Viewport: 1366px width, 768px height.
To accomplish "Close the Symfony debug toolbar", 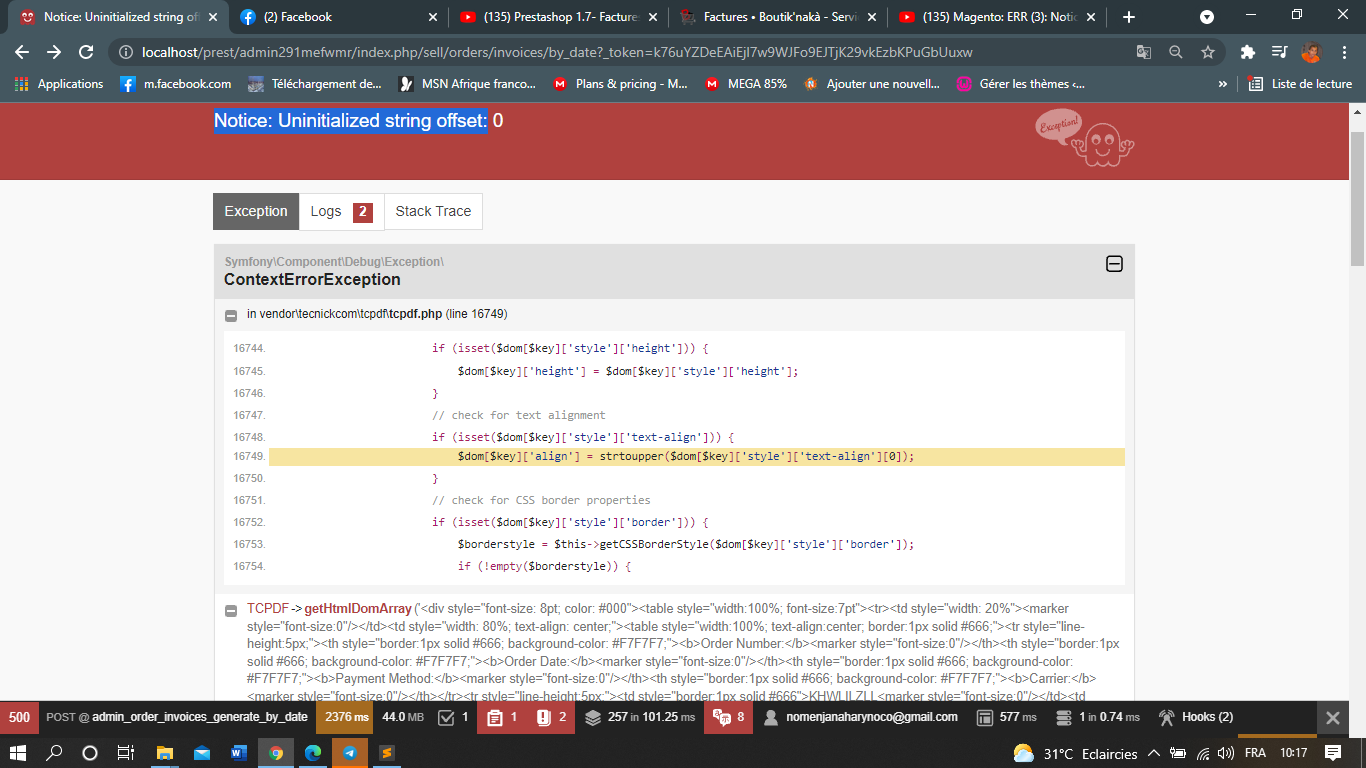I will tap(1332, 717).
